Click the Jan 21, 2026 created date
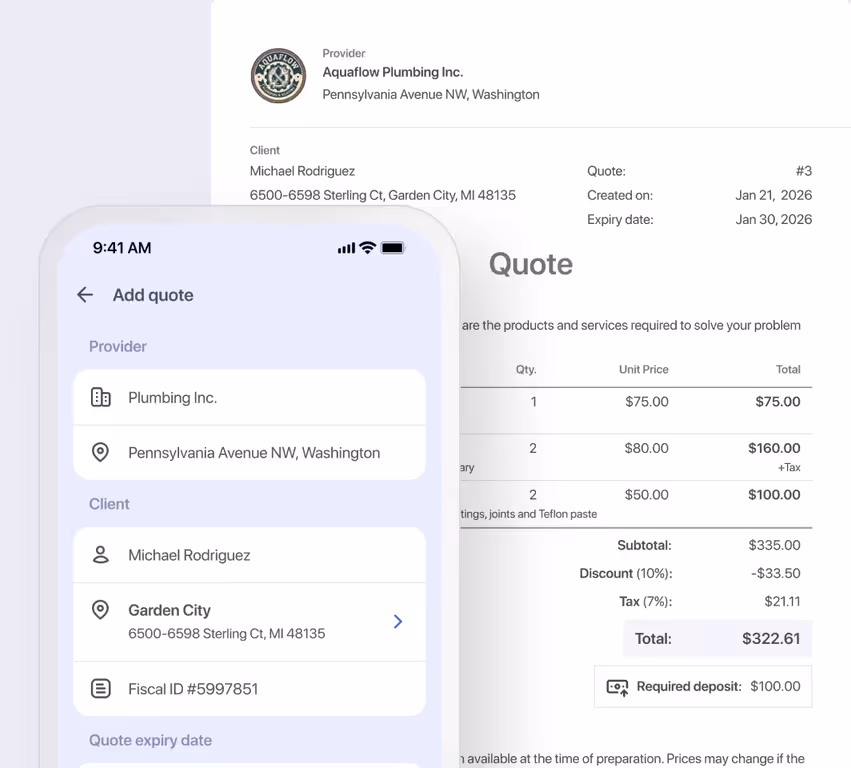The image size is (851, 768). (773, 195)
